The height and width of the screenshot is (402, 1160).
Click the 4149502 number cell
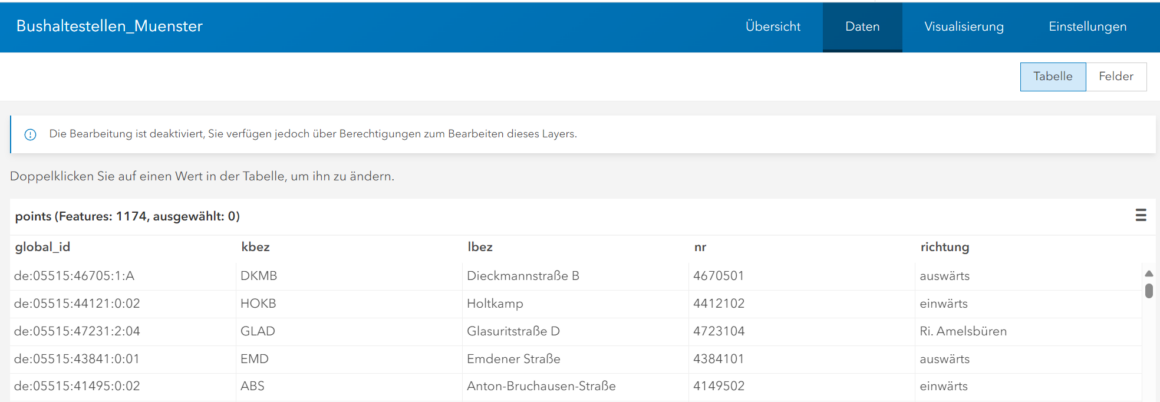(802, 386)
